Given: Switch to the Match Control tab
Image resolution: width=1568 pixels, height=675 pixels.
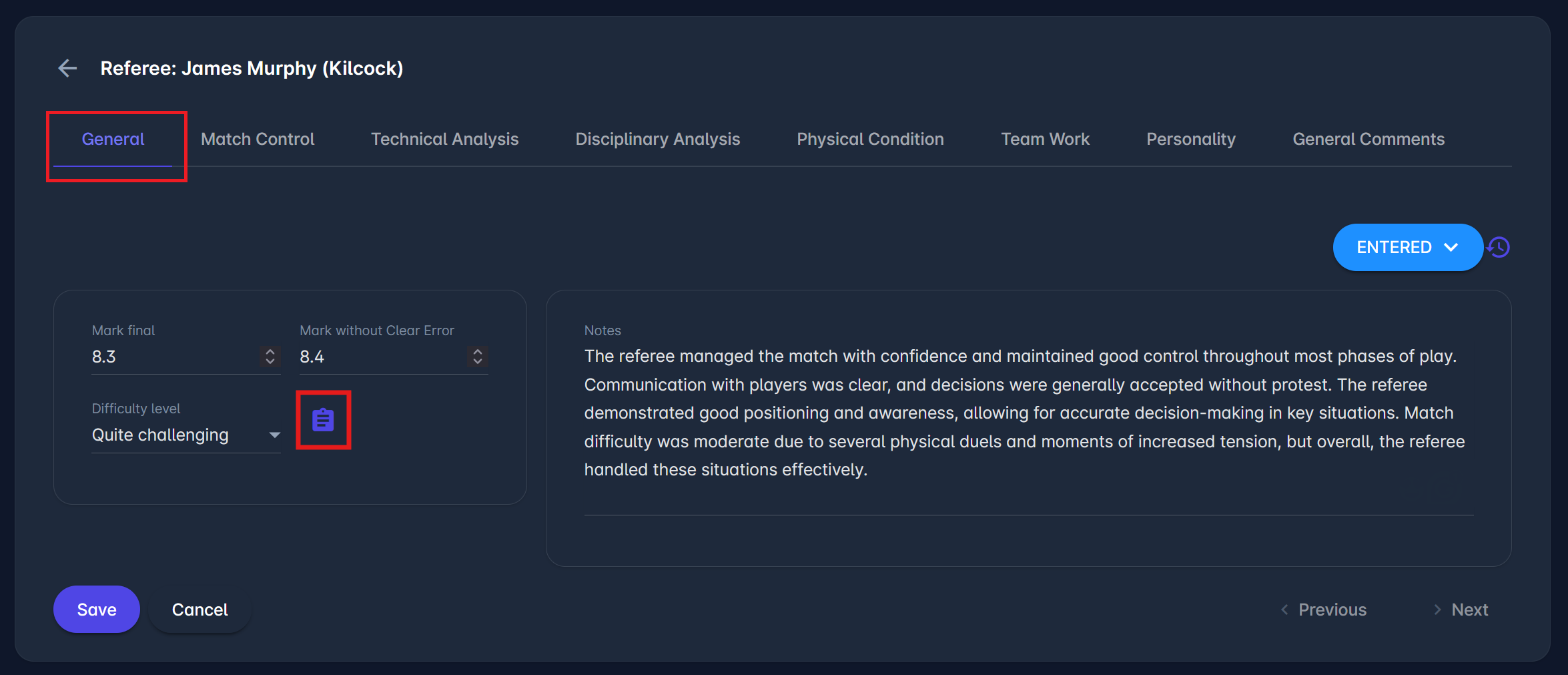Looking at the screenshot, I should [x=258, y=139].
